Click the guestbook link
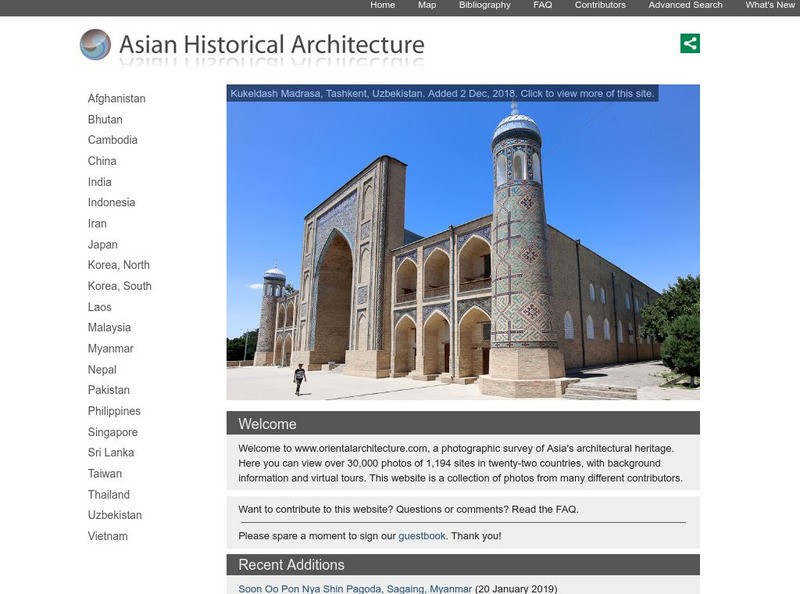 [422, 536]
